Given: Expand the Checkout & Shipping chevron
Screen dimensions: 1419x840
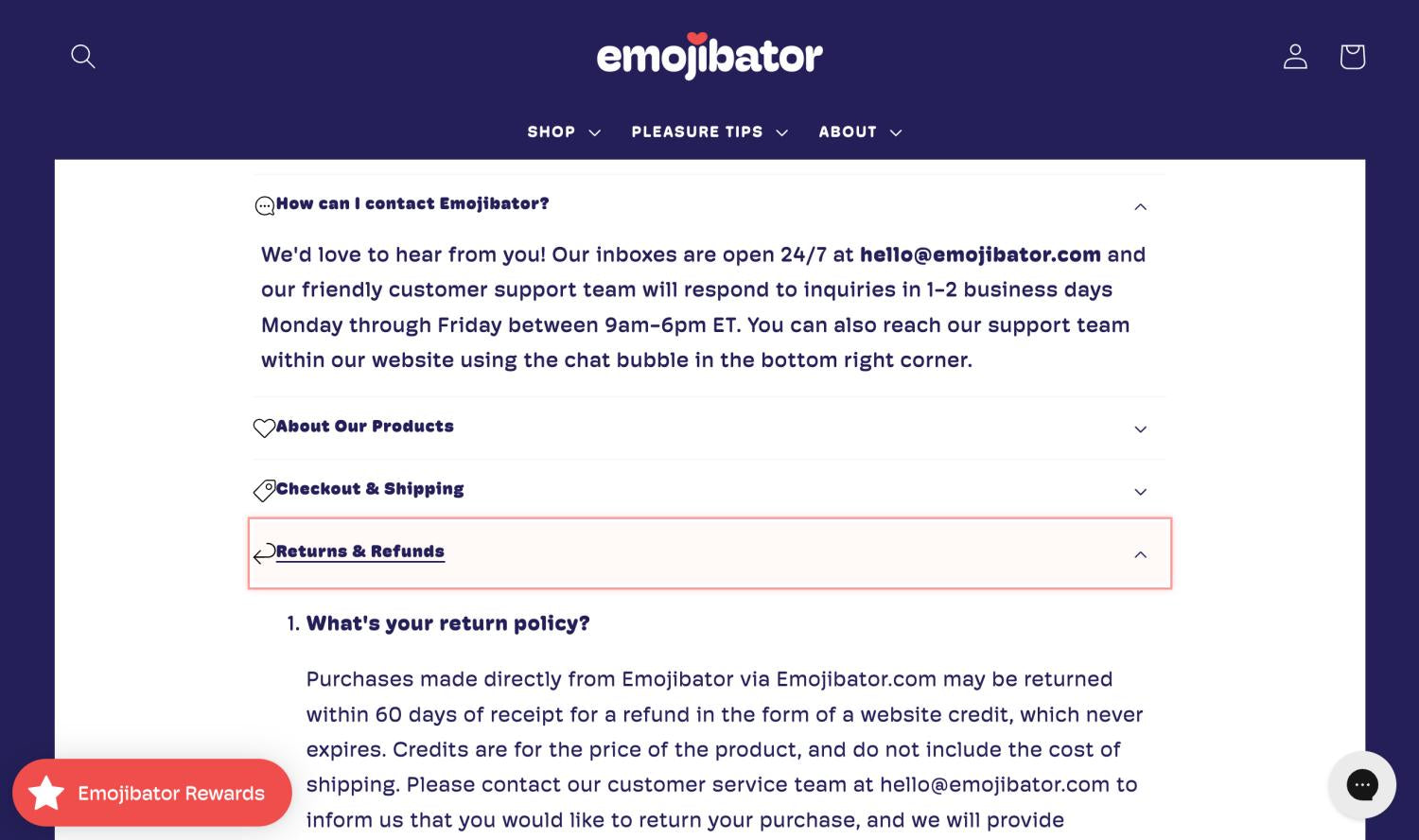Looking at the screenshot, I should 1141,492.
